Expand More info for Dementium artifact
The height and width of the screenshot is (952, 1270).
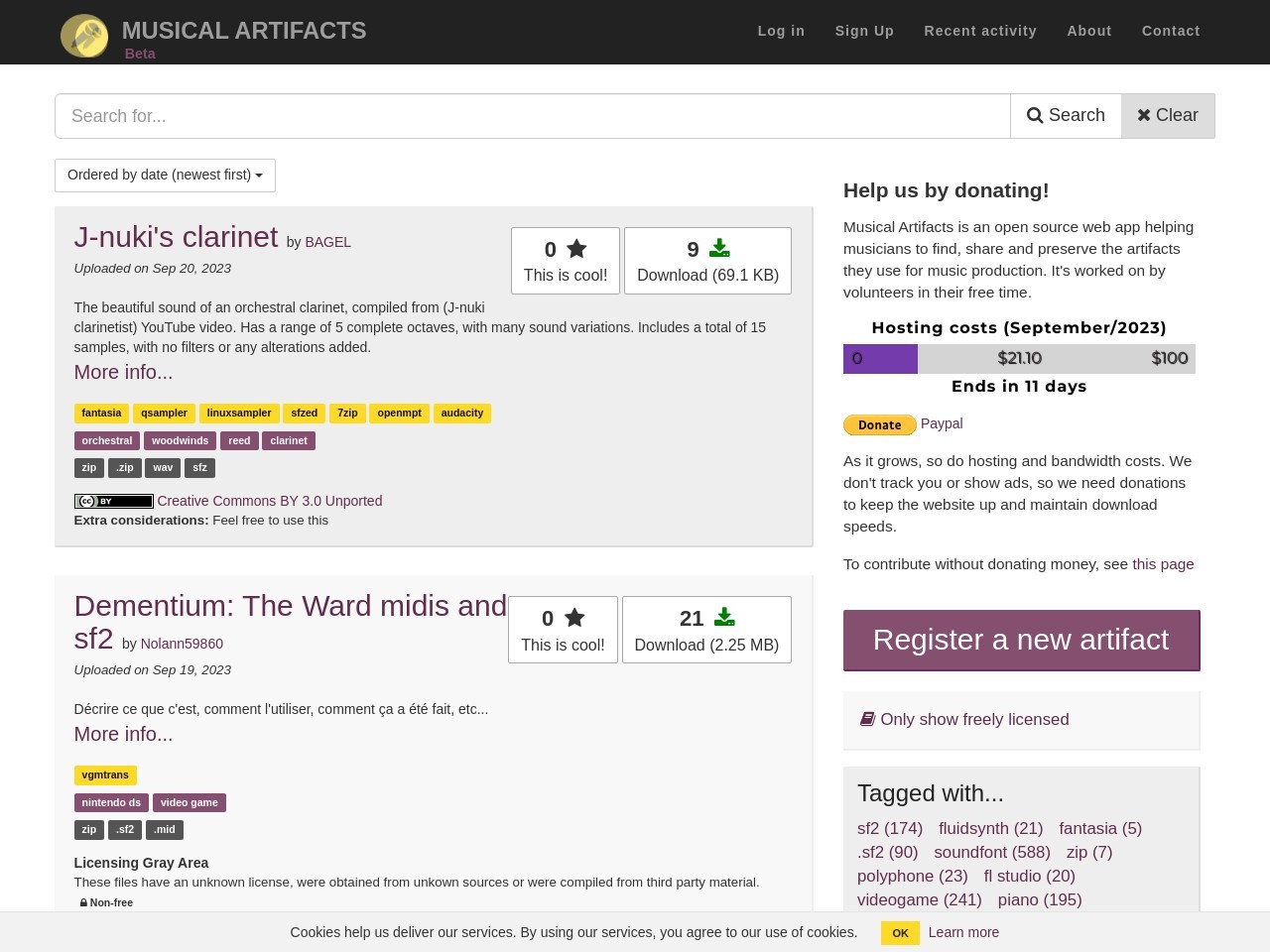[x=123, y=735]
